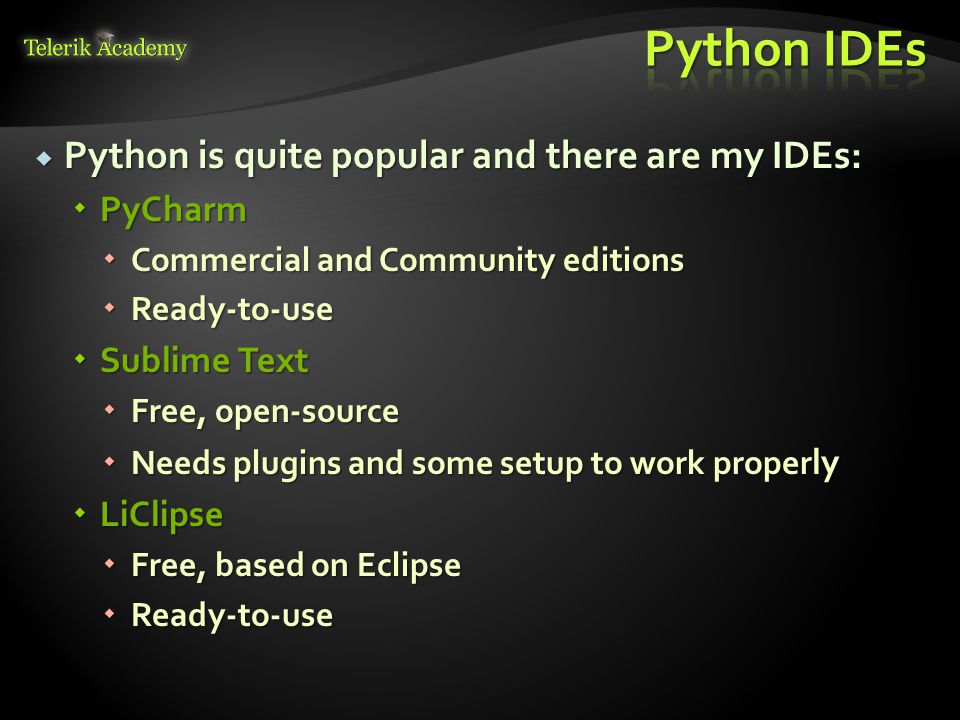Click the 'Free, based on Eclipse' bullet
The image size is (960, 720).
click(x=296, y=565)
